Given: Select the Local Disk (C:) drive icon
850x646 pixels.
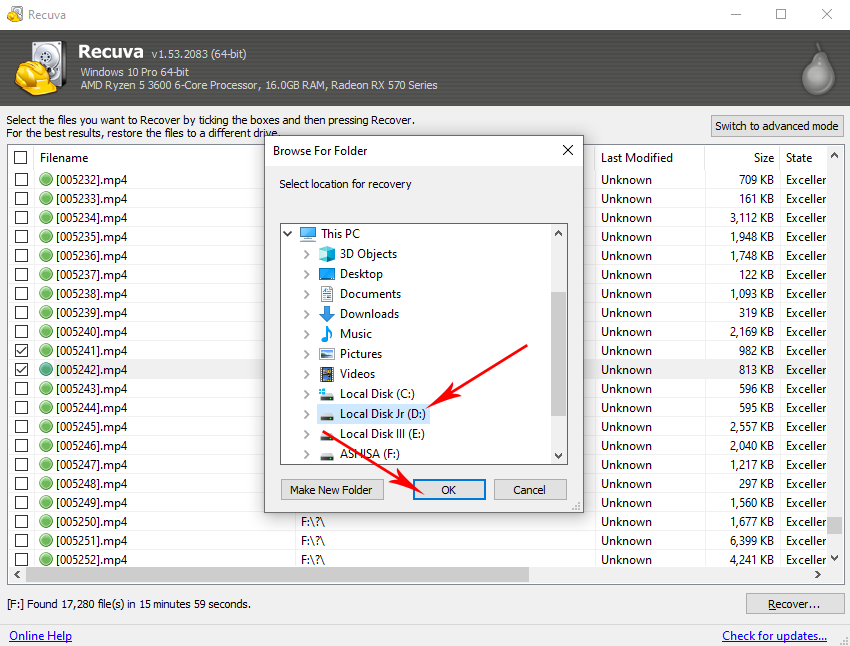Looking at the screenshot, I should [x=327, y=394].
